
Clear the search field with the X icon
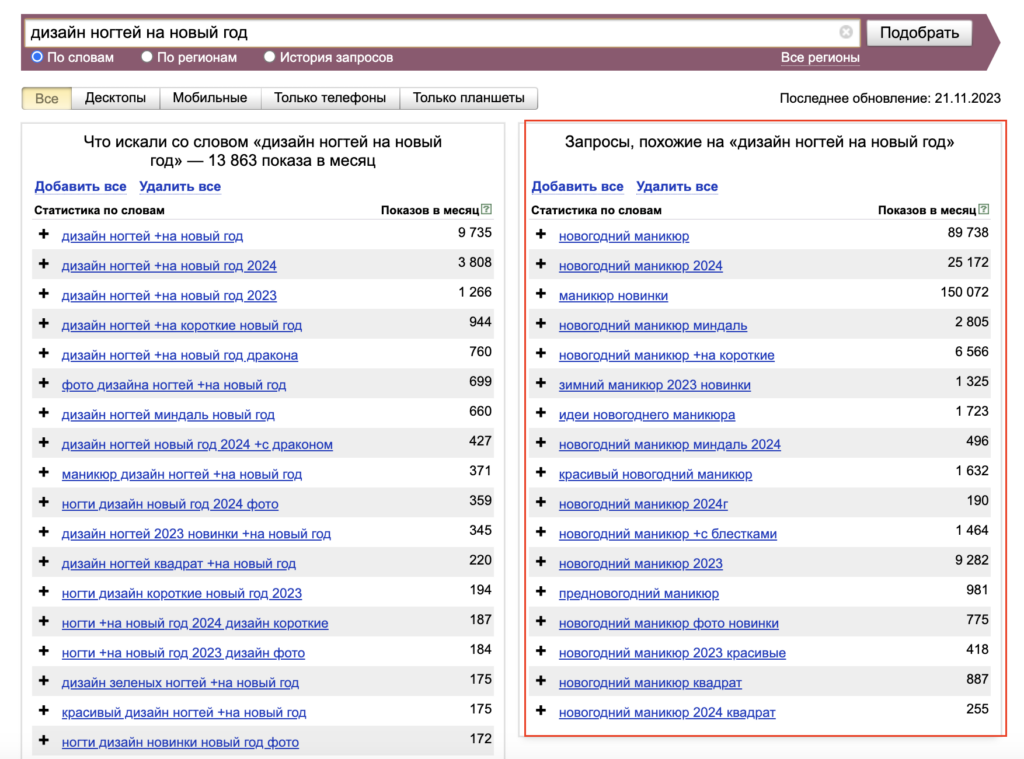pyautogui.click(x=846, y=32)
